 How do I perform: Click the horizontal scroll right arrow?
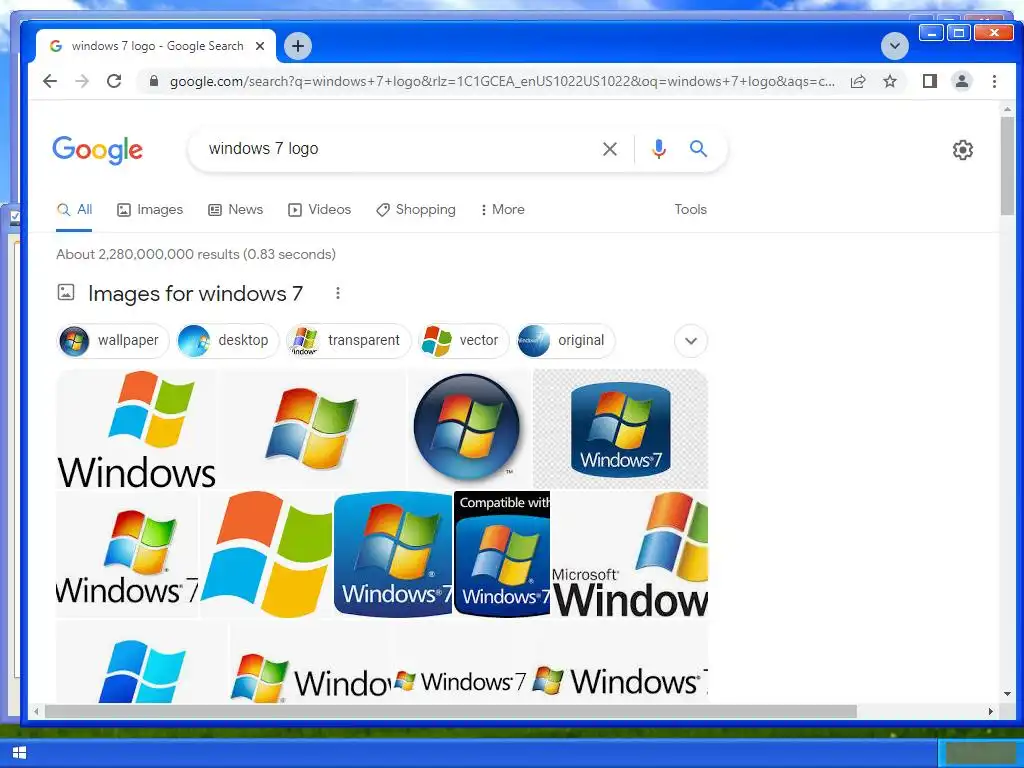[x=991, y=711]
